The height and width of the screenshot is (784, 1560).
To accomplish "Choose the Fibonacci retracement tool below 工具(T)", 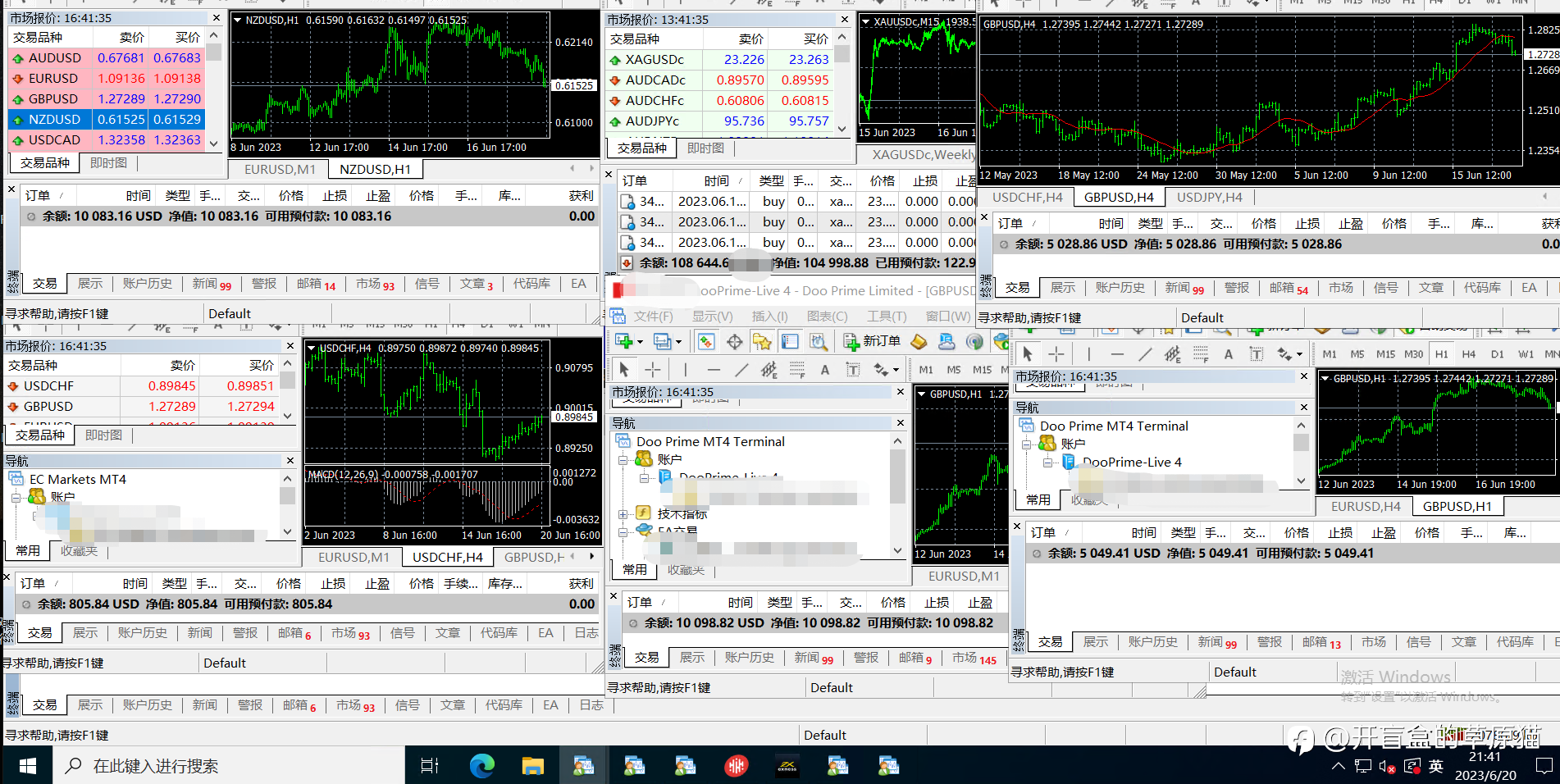I will [797, 370].
